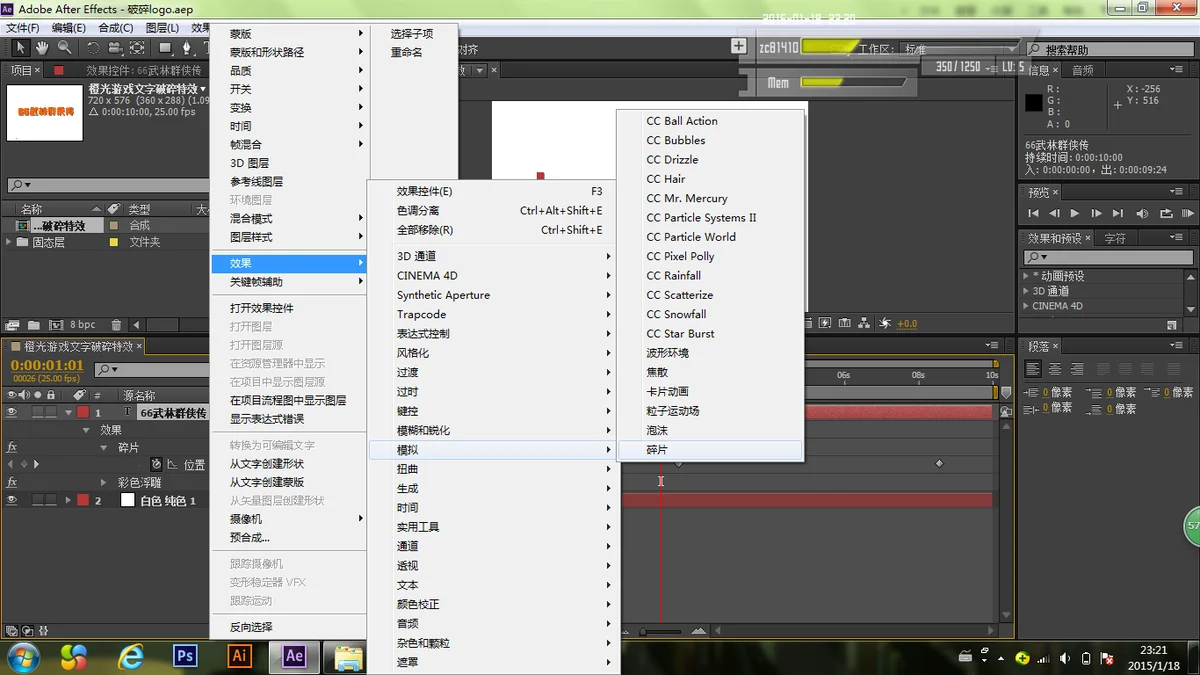Click 8 bpc color depth button
This screenshot has width=1200, height=675.
[x=83, y=325]
